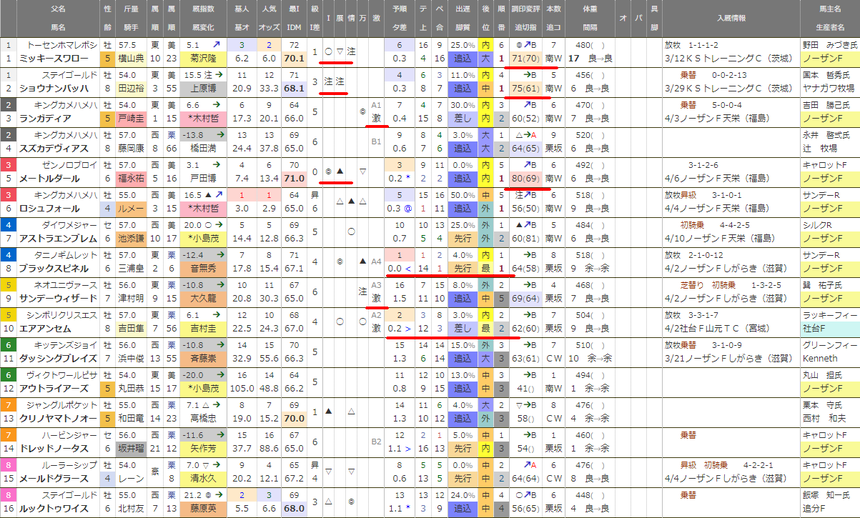Select the jockey 戸崎圭 cell

131,119
